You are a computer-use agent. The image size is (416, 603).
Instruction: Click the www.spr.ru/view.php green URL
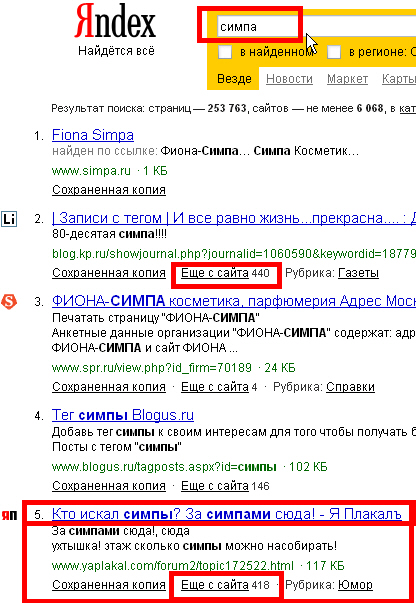pyautogui.click(x=152, y=368)
